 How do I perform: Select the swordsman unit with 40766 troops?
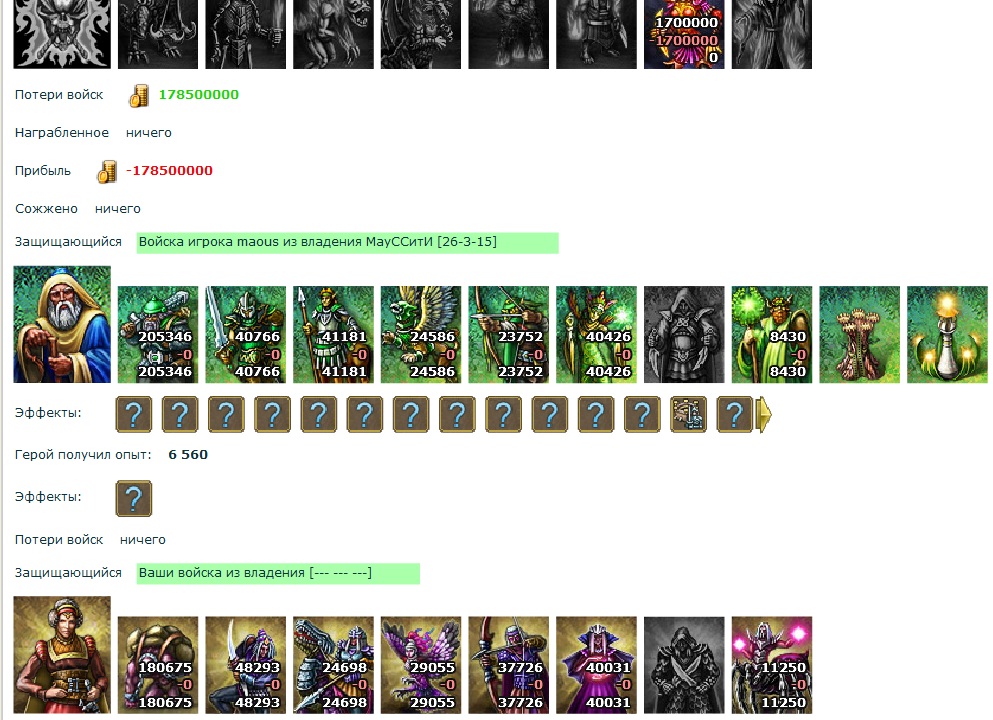pyautogui.click(x=246, y=334)
